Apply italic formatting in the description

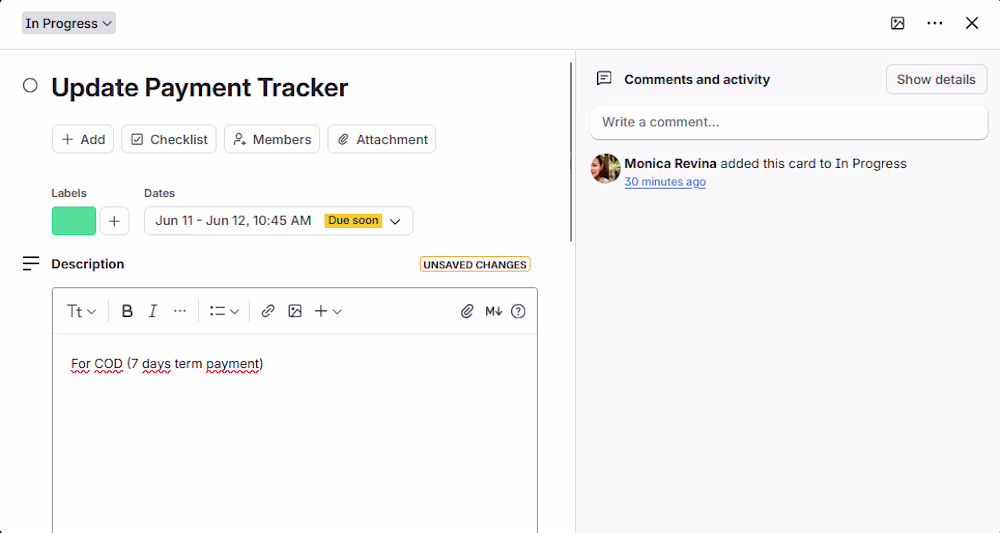152,311
